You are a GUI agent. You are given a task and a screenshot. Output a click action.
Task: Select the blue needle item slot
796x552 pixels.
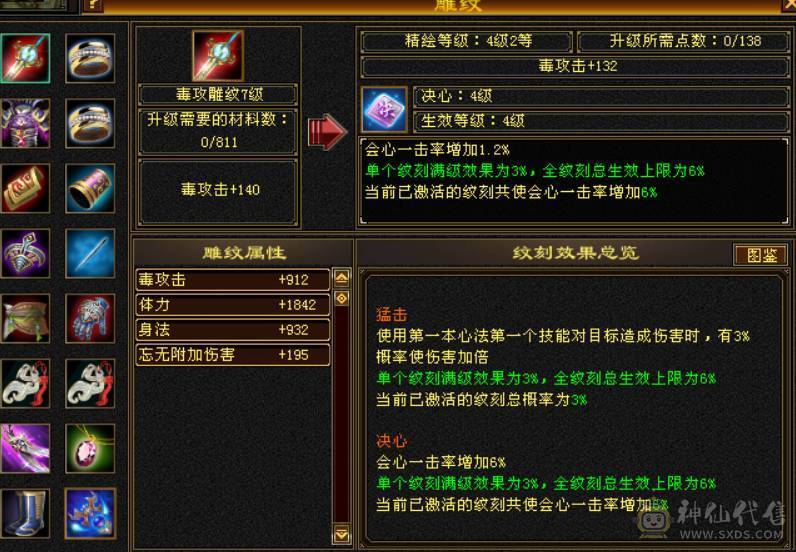(x=90, y=253)
